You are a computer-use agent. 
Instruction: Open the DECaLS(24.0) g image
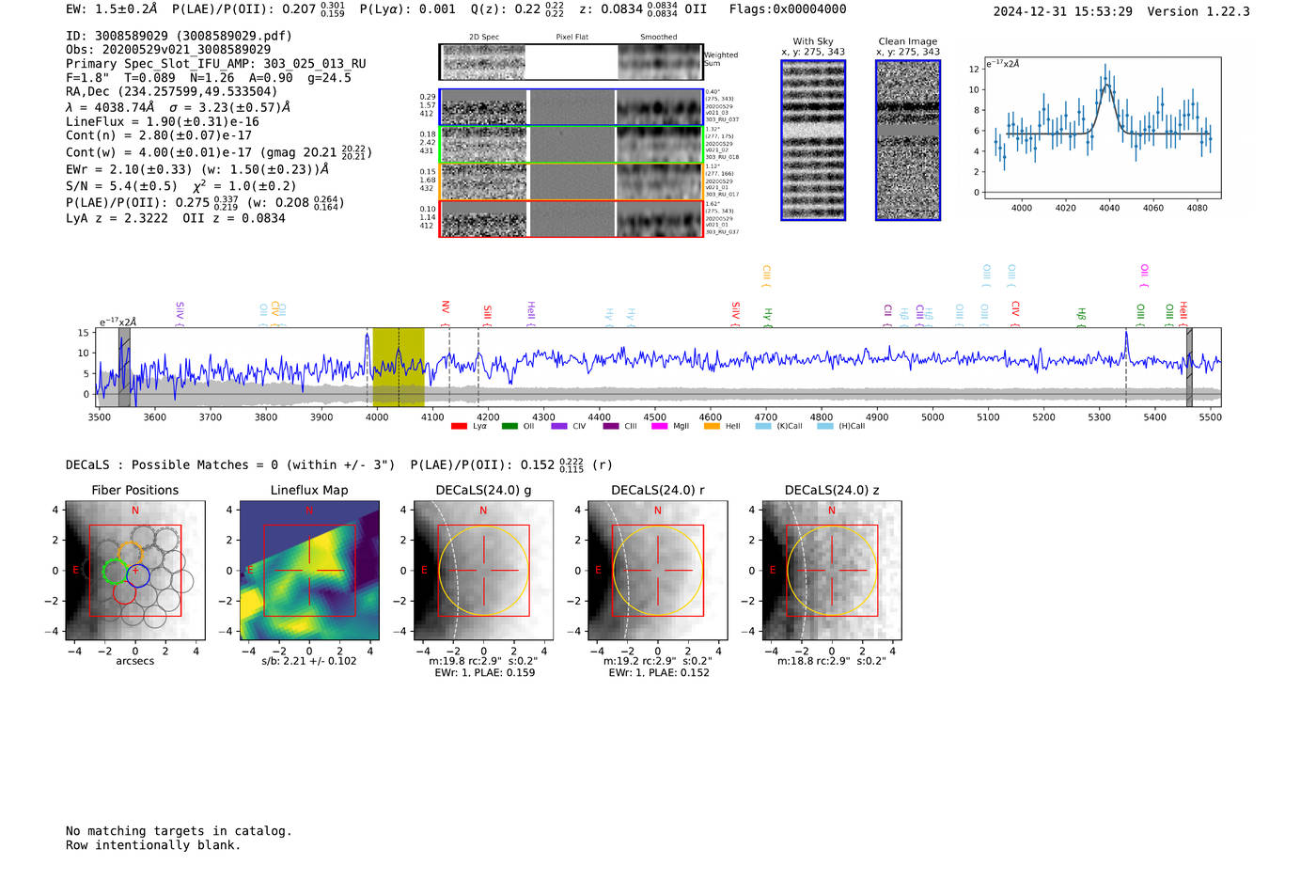coord(484,571)
